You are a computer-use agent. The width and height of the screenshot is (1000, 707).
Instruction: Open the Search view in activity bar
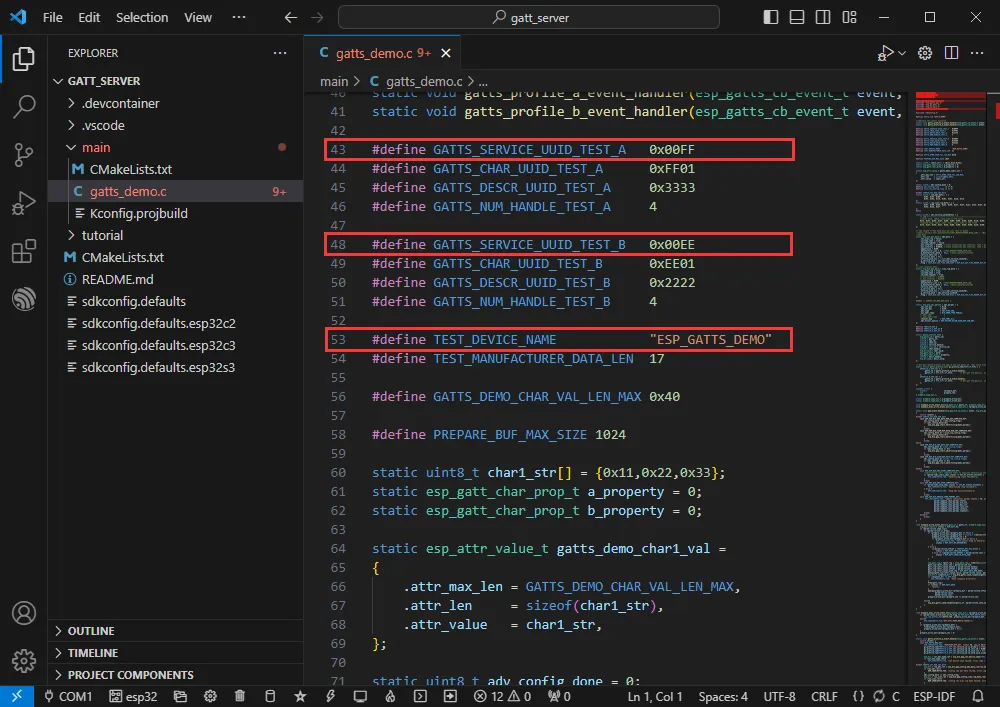[x=23, y=107]
